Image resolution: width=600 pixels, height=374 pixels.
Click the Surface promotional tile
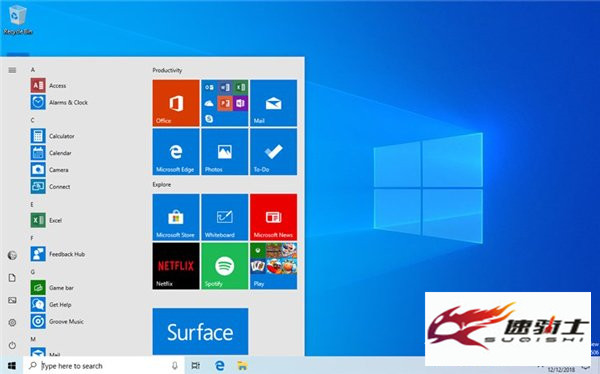[200, 332]
